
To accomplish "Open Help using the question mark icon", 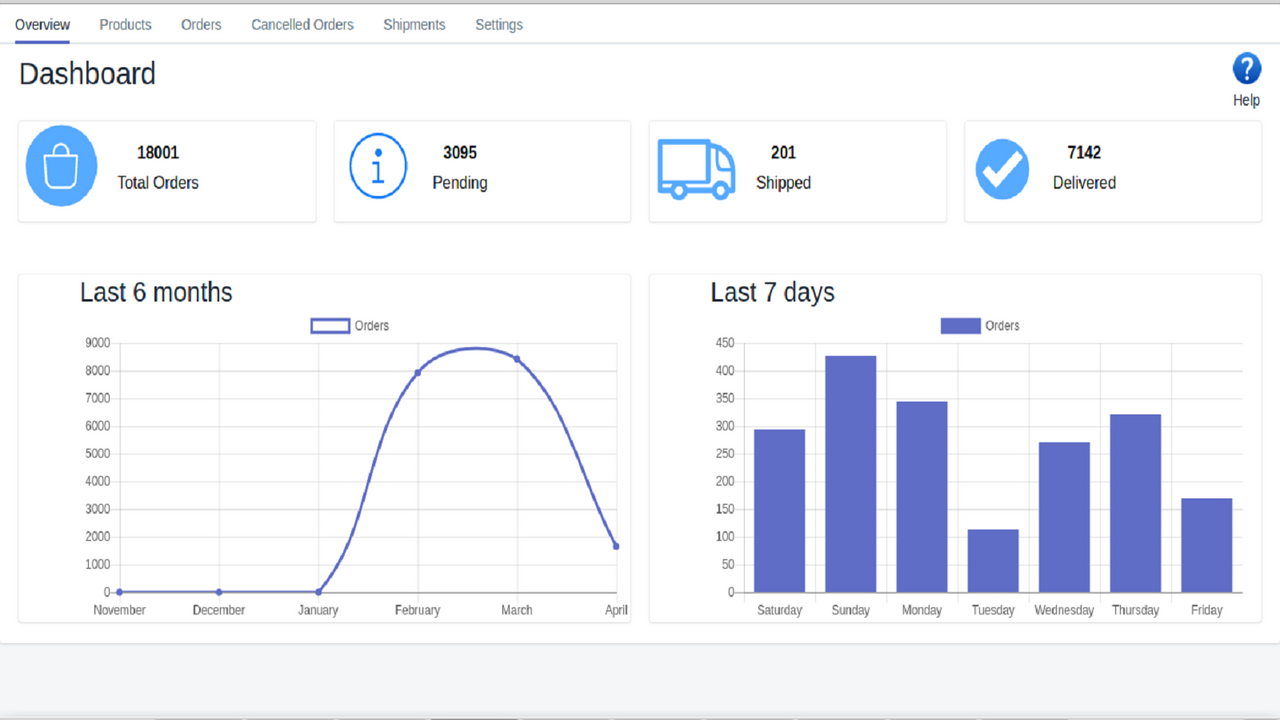I will (1246, 69).
